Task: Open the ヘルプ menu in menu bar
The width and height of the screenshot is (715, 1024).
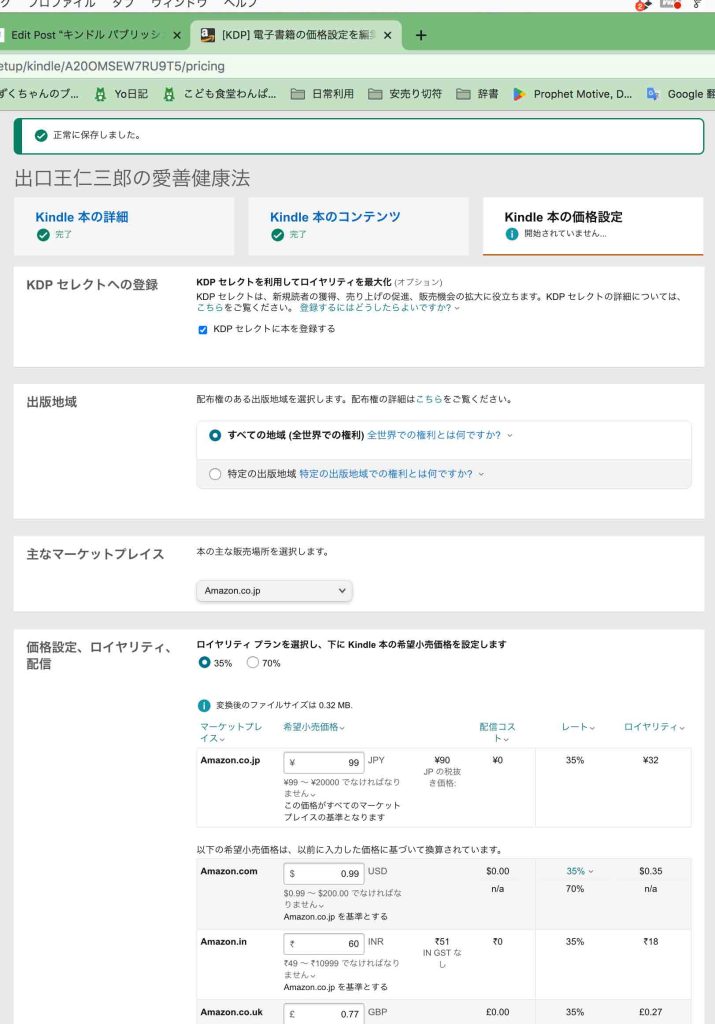Action: click(x=241, y=3)
